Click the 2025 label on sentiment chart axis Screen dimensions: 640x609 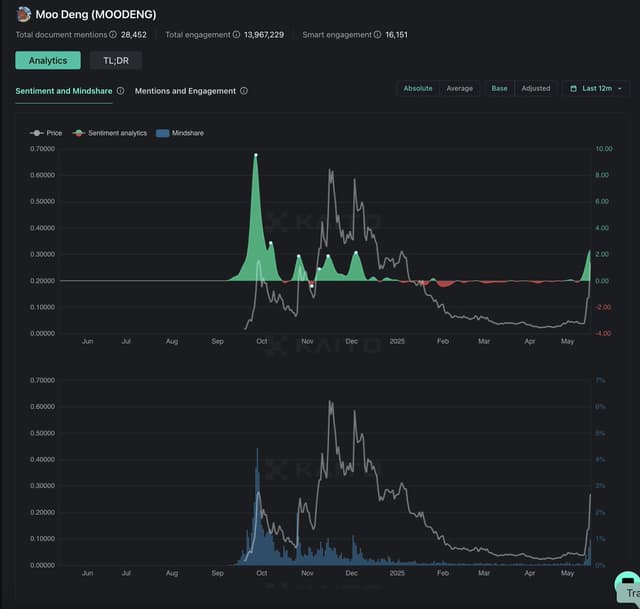(397, 341)
